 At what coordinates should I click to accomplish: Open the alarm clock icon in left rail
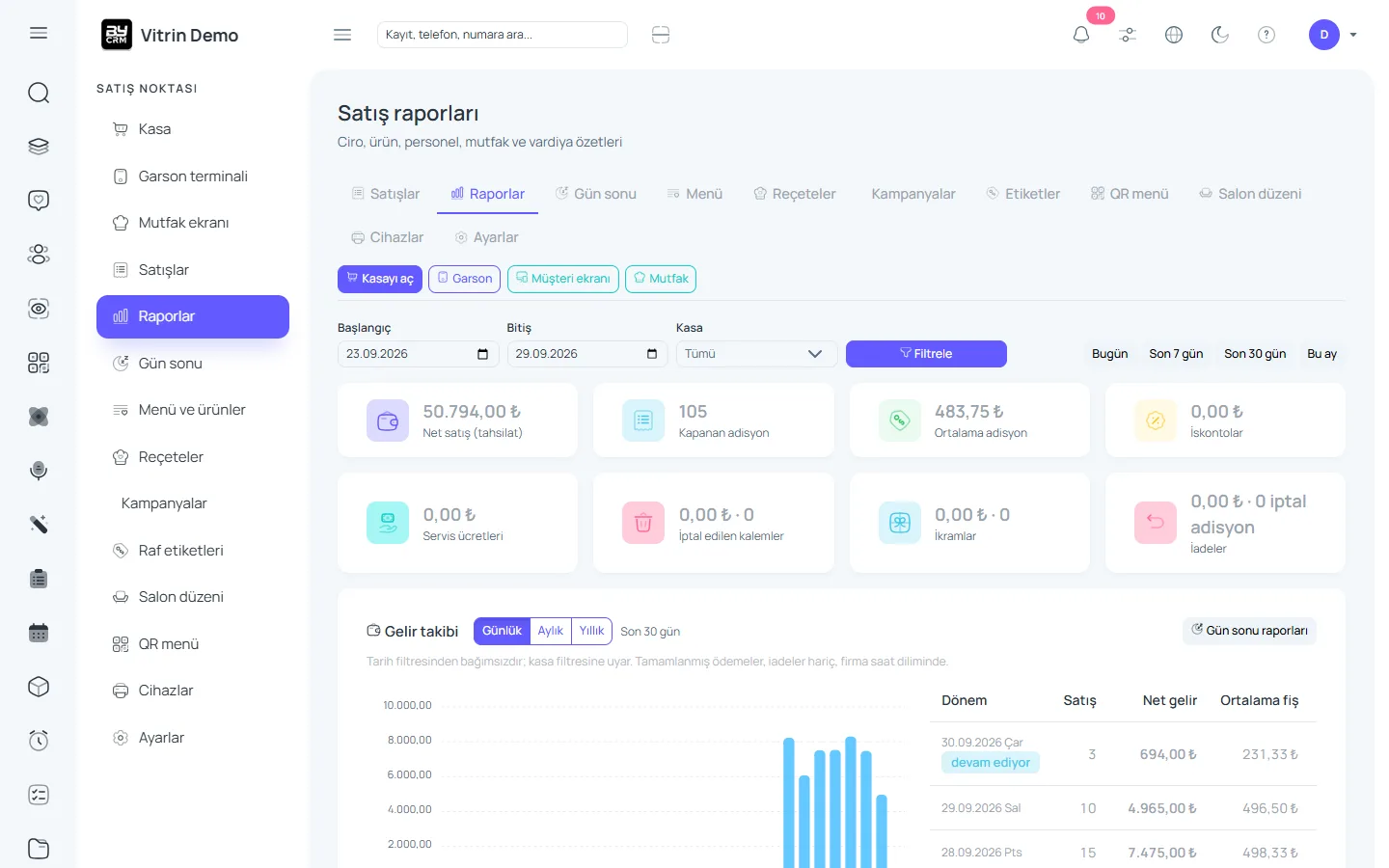point(39,741)
